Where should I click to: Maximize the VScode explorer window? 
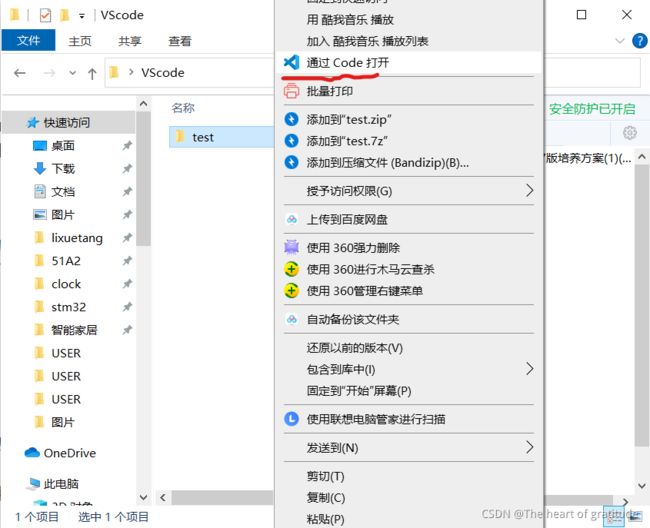click(581, 15)
